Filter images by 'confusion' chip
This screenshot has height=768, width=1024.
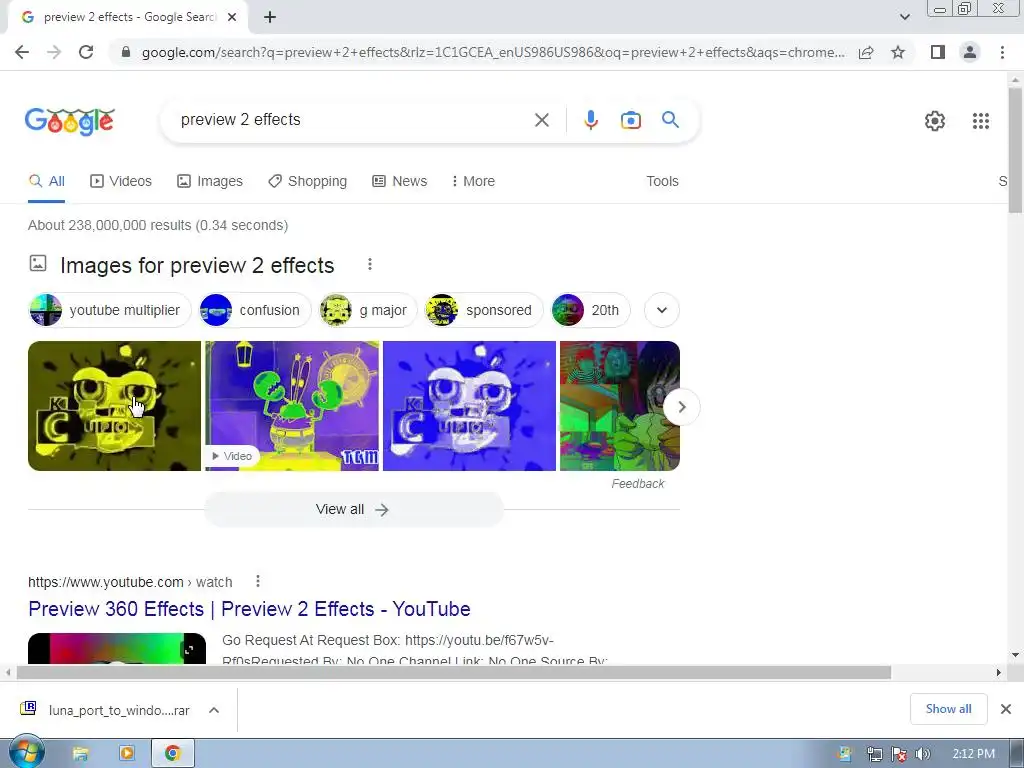tap(255, 310)
